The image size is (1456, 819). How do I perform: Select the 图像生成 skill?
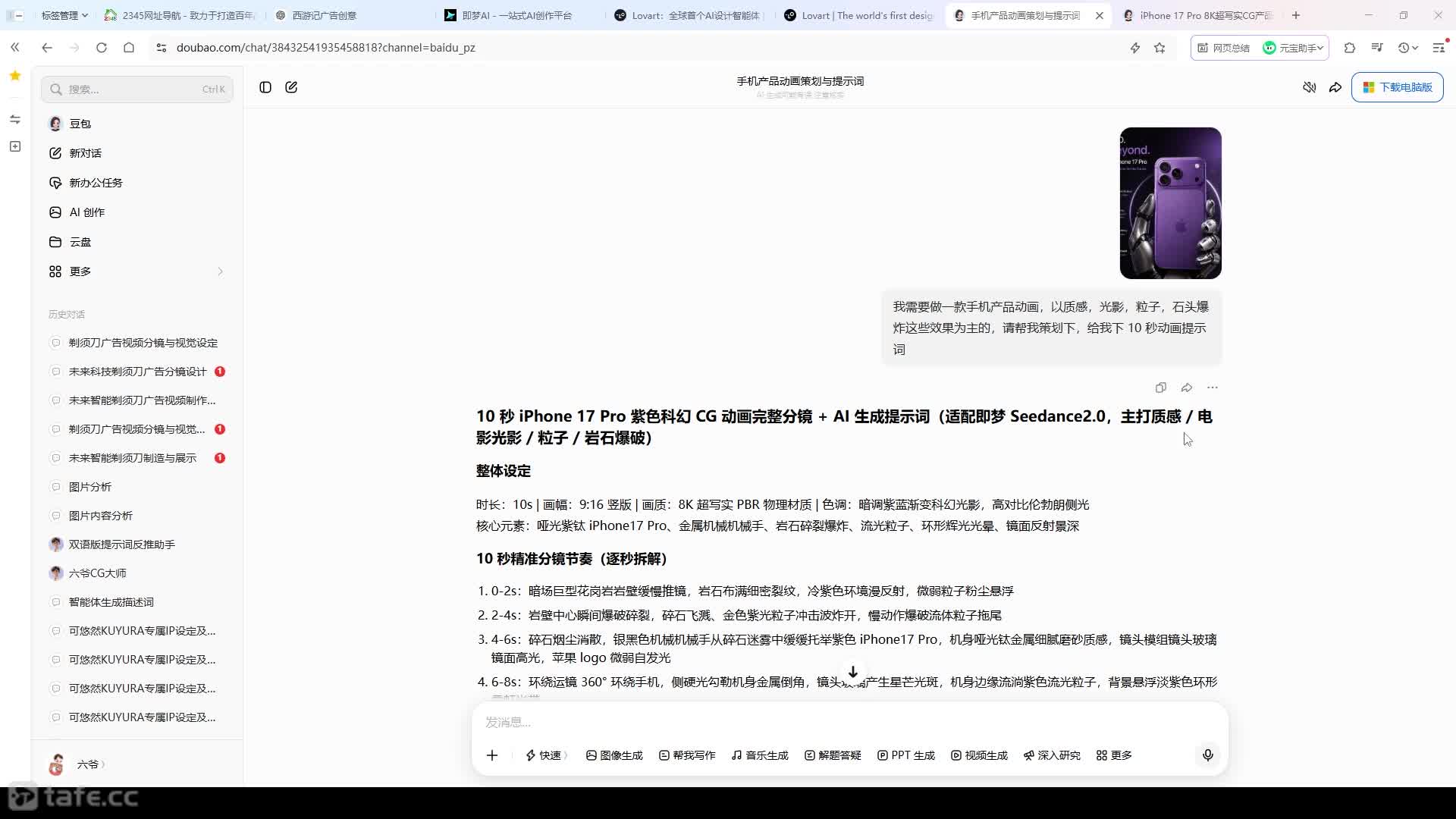(614, 755)
